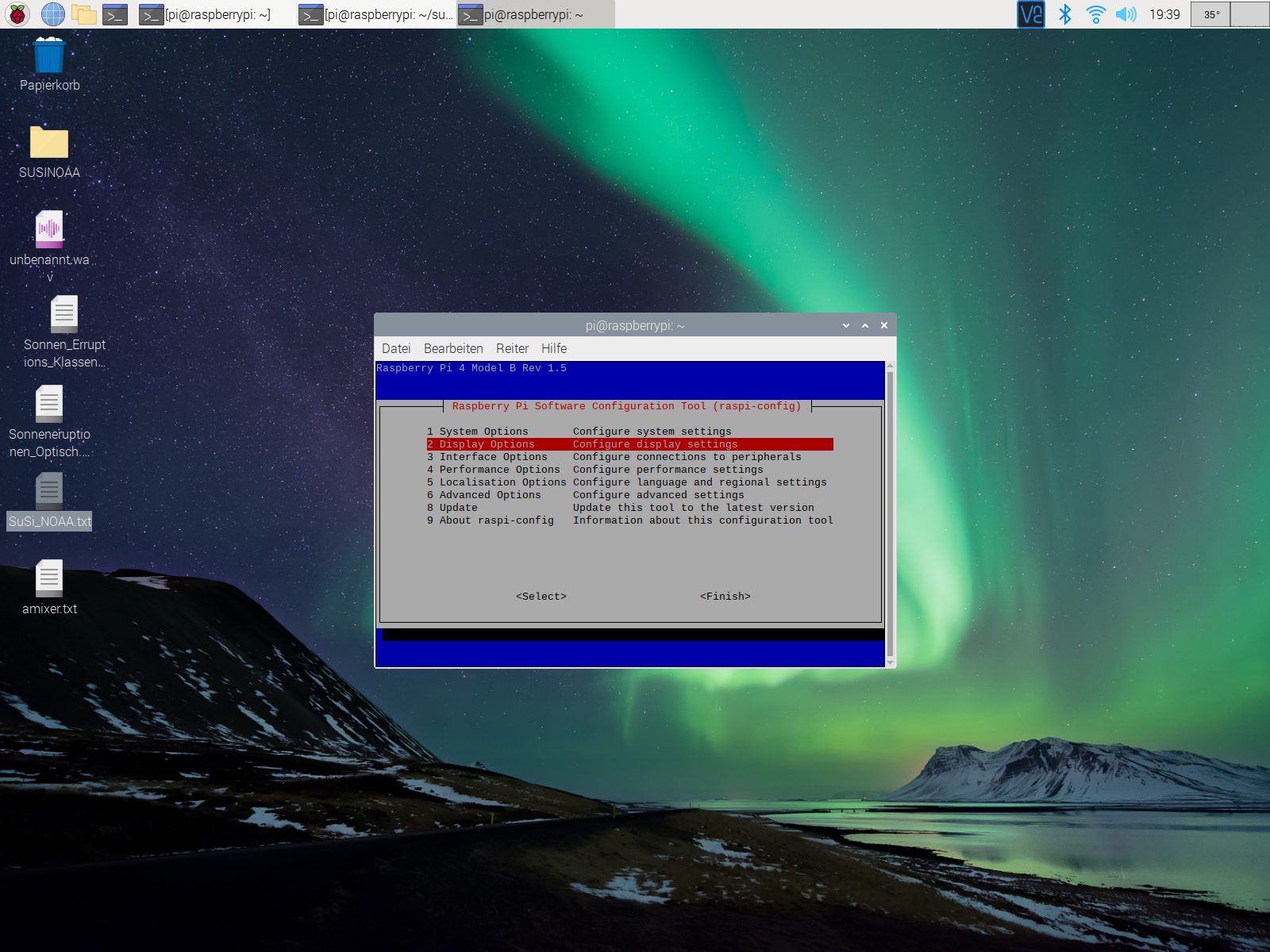Select the unbenannt.wav audio file

[49, 246]
